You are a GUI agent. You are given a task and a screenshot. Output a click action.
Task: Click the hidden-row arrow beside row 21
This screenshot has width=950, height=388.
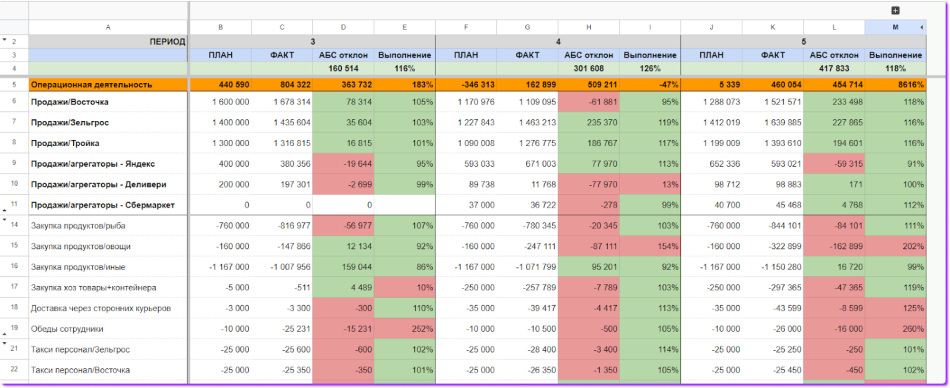(x=4, y=344)
